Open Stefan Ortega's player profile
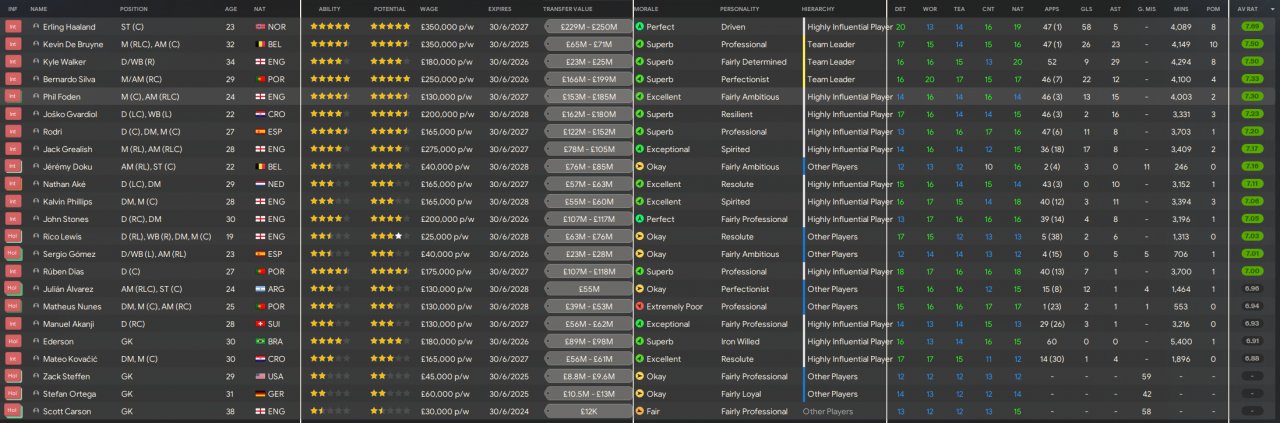 point(69,394)
